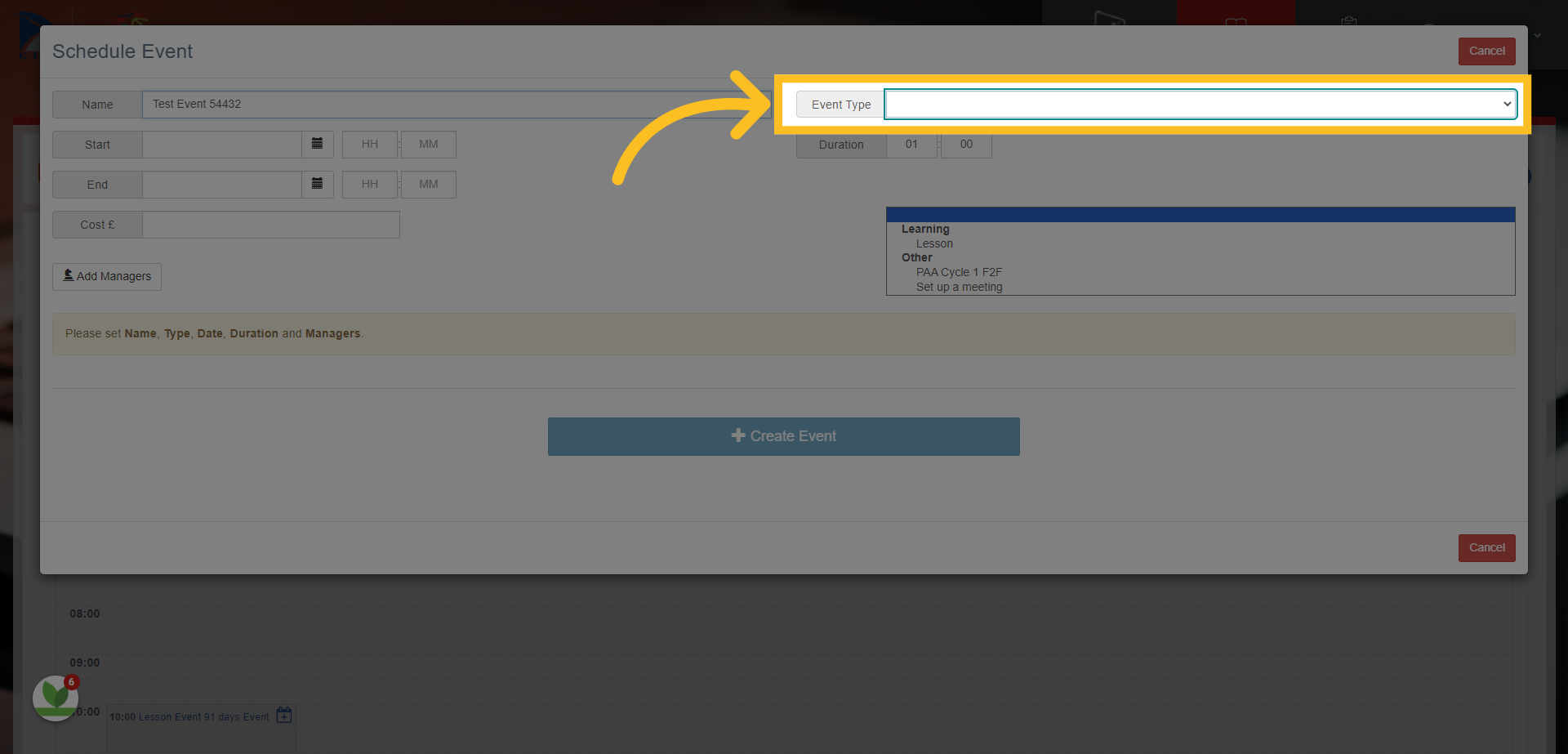The width and height of the screenshot is (1568, 754).
Task: Open the Event Type dropdown
Action: pyautogui.click(x=1200, y=104)
